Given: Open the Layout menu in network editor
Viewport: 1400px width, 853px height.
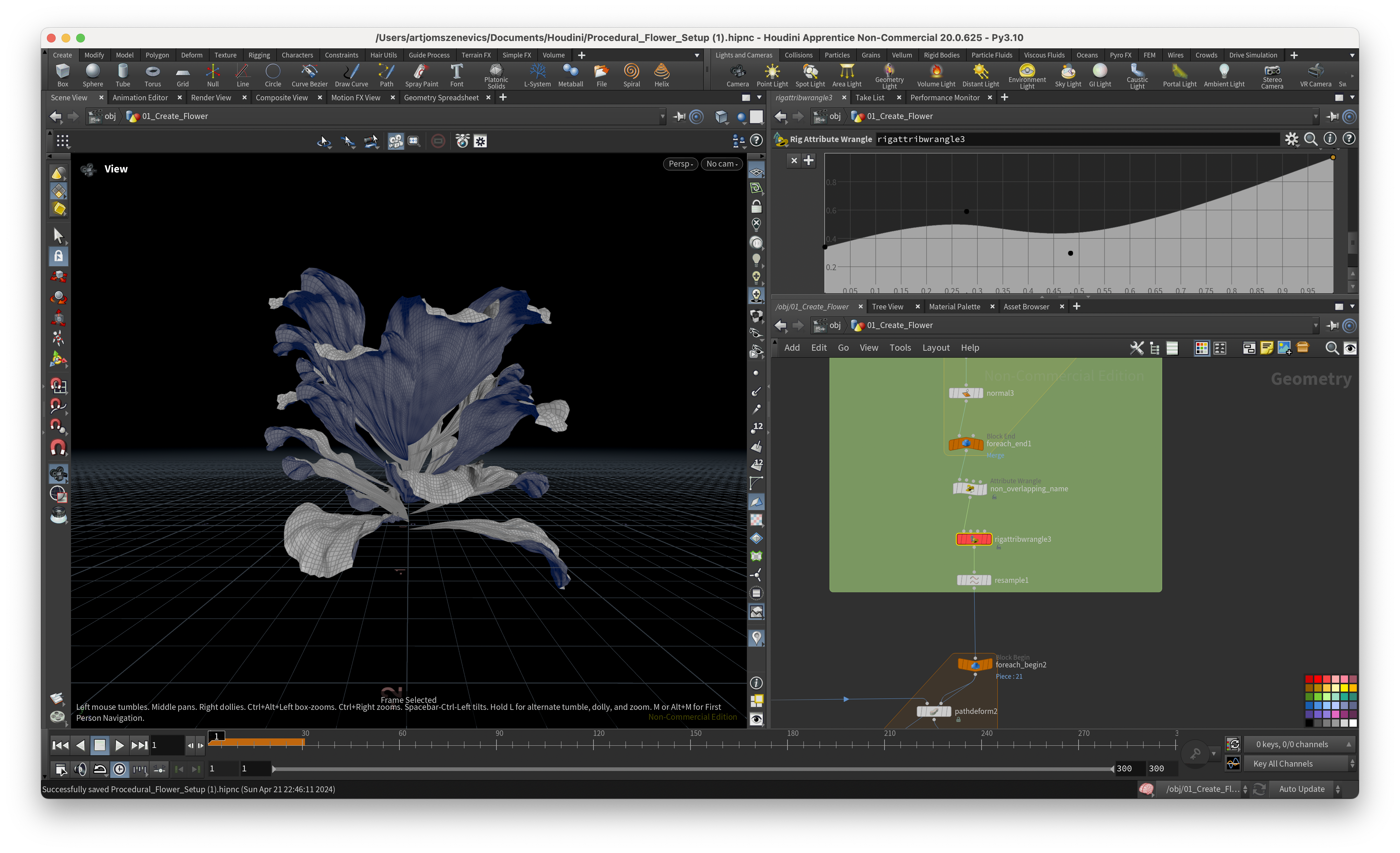Looking at the screenshot, I should [935, 348].
